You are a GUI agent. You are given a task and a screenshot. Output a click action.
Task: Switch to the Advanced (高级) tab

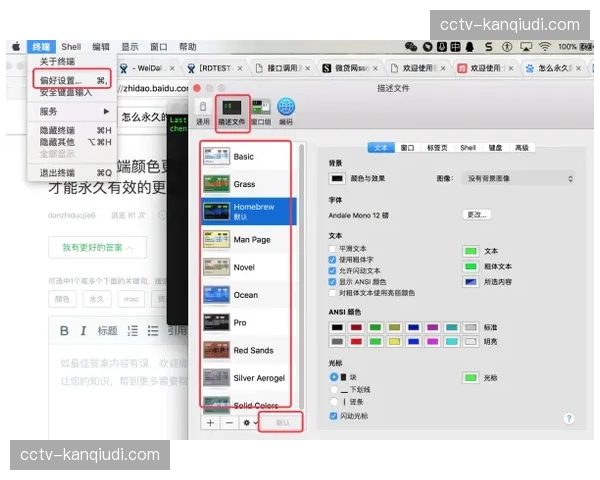point(522,148)
